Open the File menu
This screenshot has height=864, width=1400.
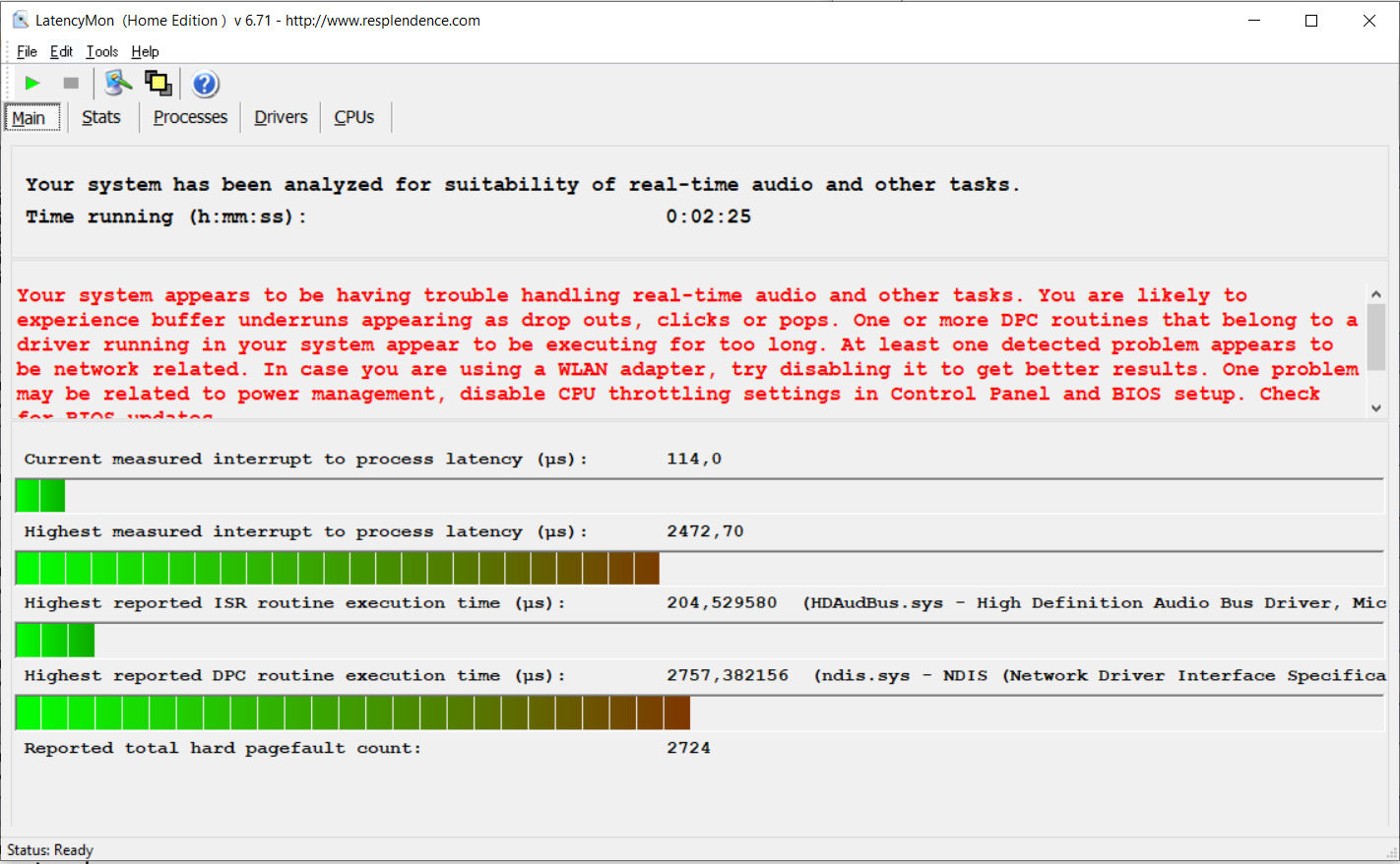click(27, 51)
